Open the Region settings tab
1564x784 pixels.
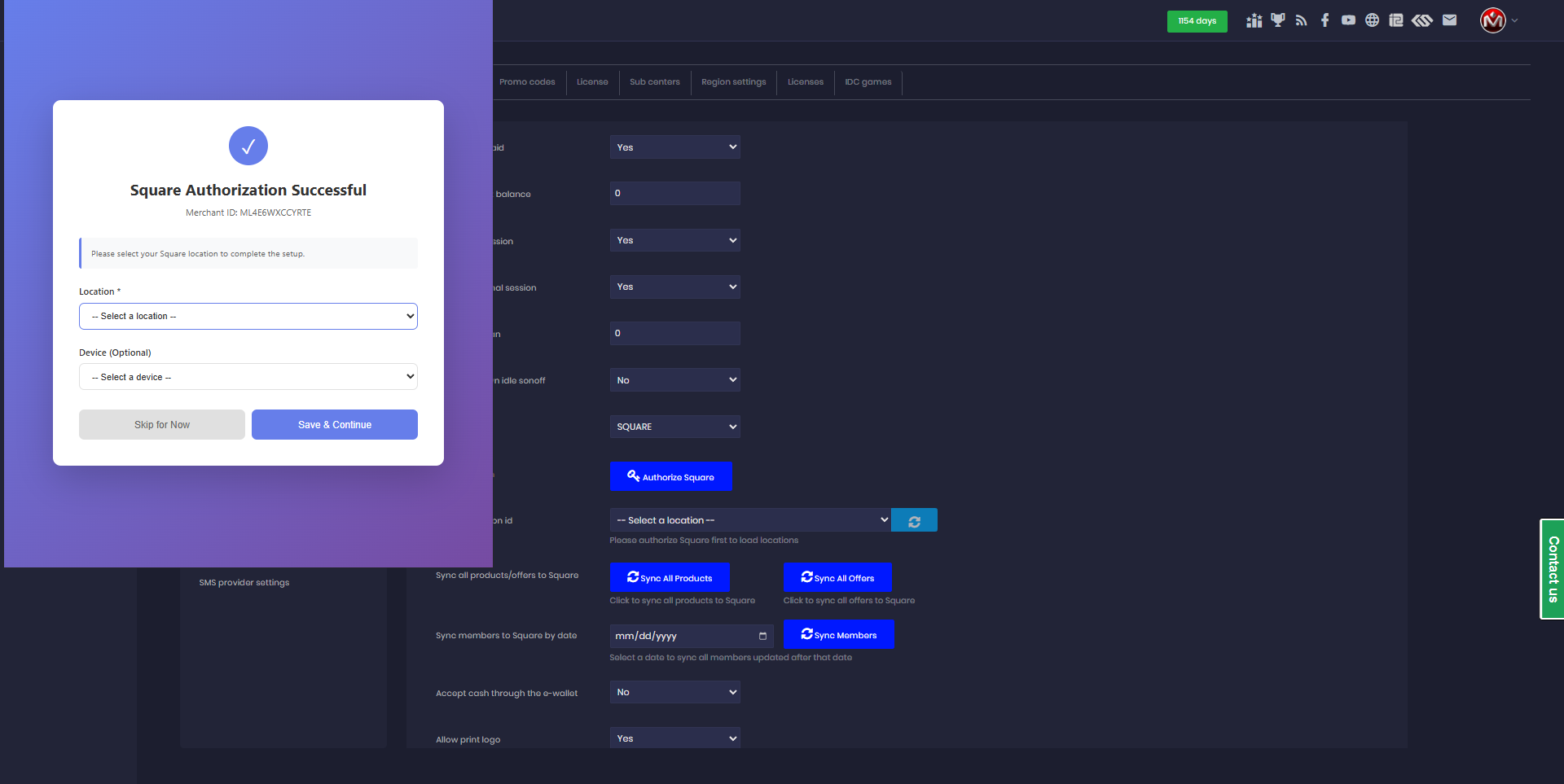coord(734,82)
